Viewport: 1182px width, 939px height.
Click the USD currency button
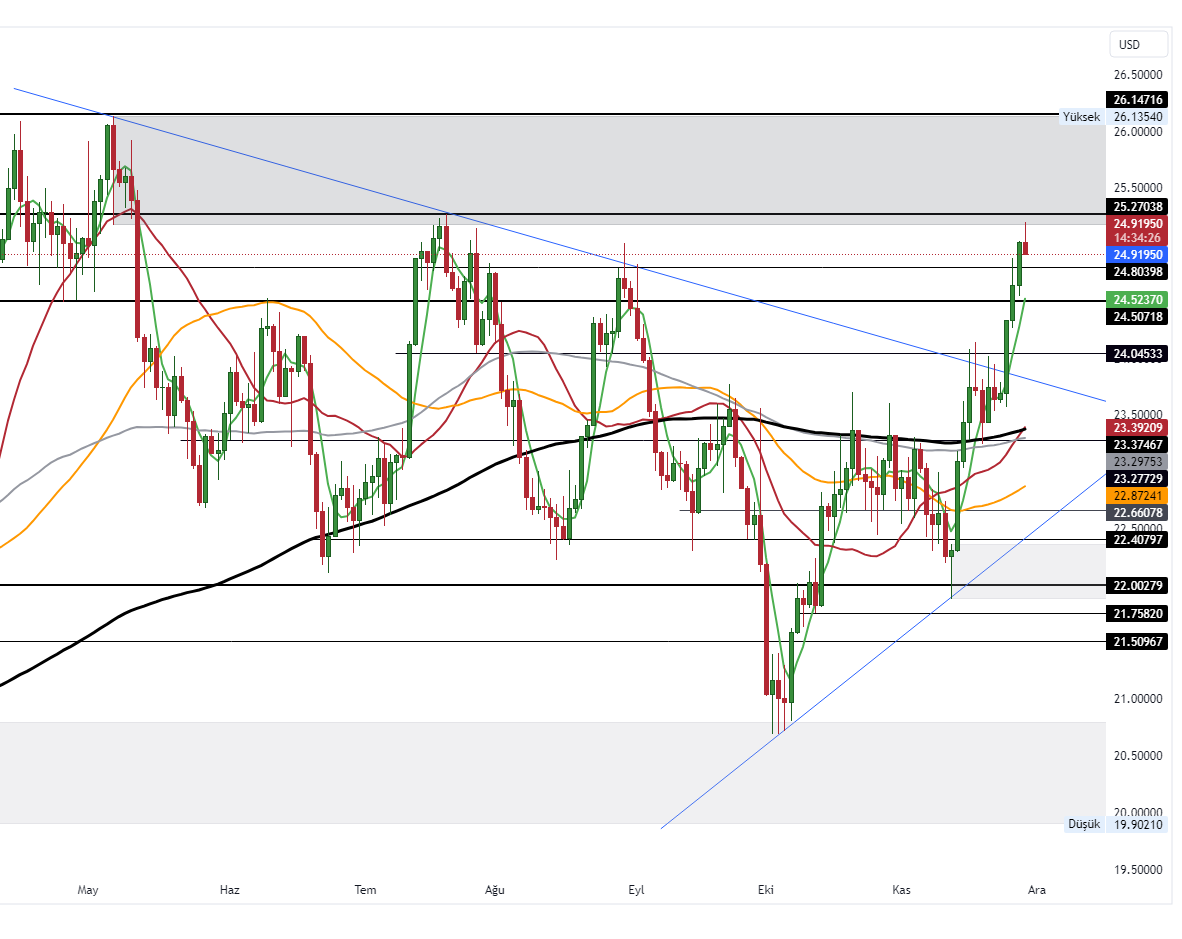1138,44
